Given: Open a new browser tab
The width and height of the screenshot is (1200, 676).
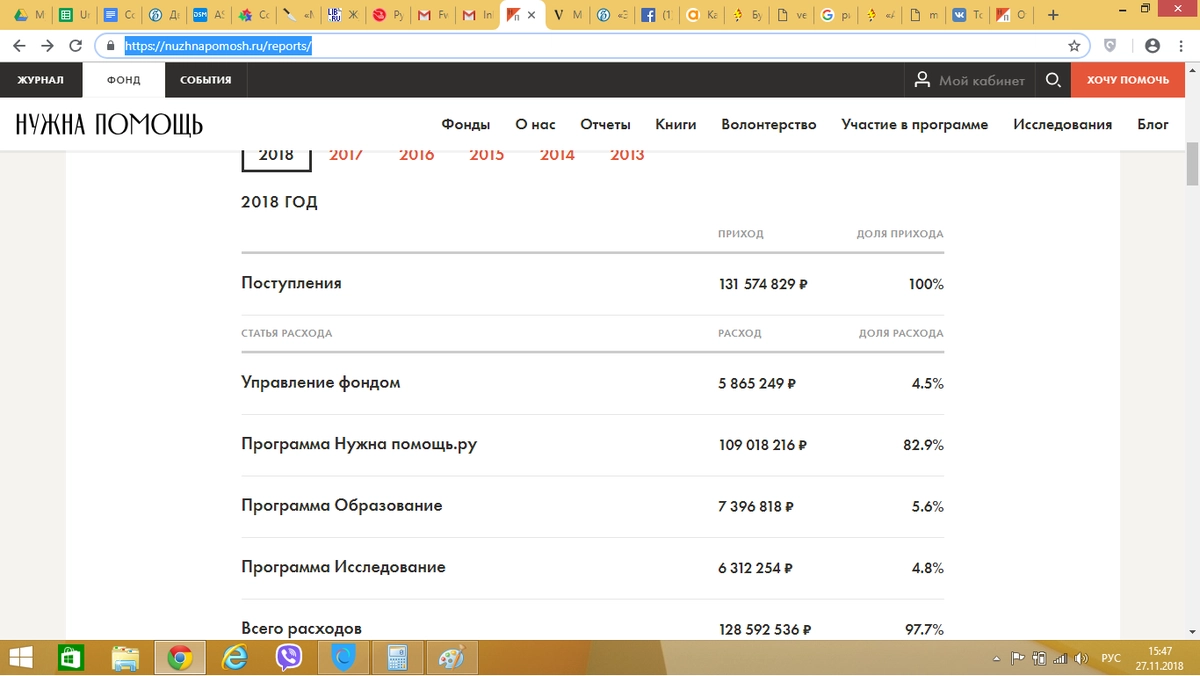Looking at the screenshot, I should pyautogui.click(x=1053, y=15).
